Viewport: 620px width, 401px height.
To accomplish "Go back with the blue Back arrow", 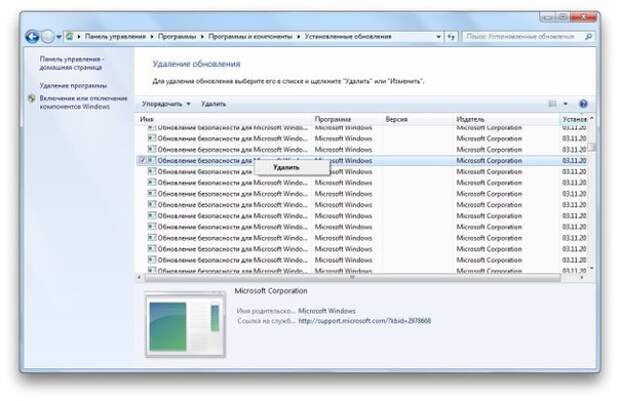I will point(32,37).
